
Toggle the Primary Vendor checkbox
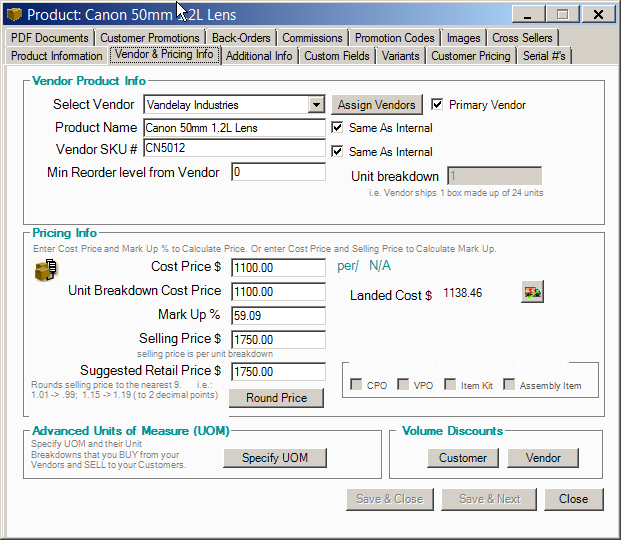(438, 104)
